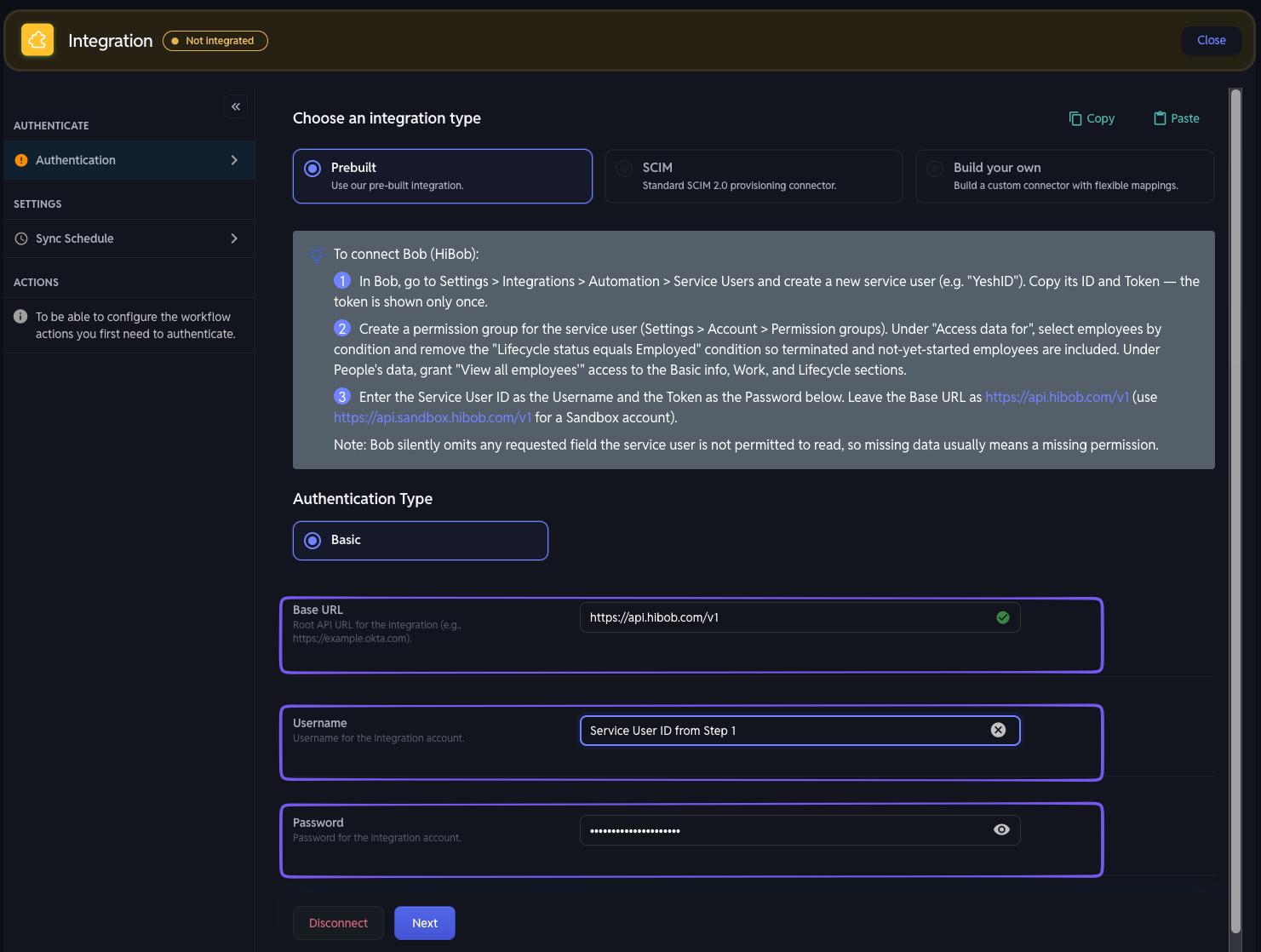Select the SCIM integration type

[754, 176]
